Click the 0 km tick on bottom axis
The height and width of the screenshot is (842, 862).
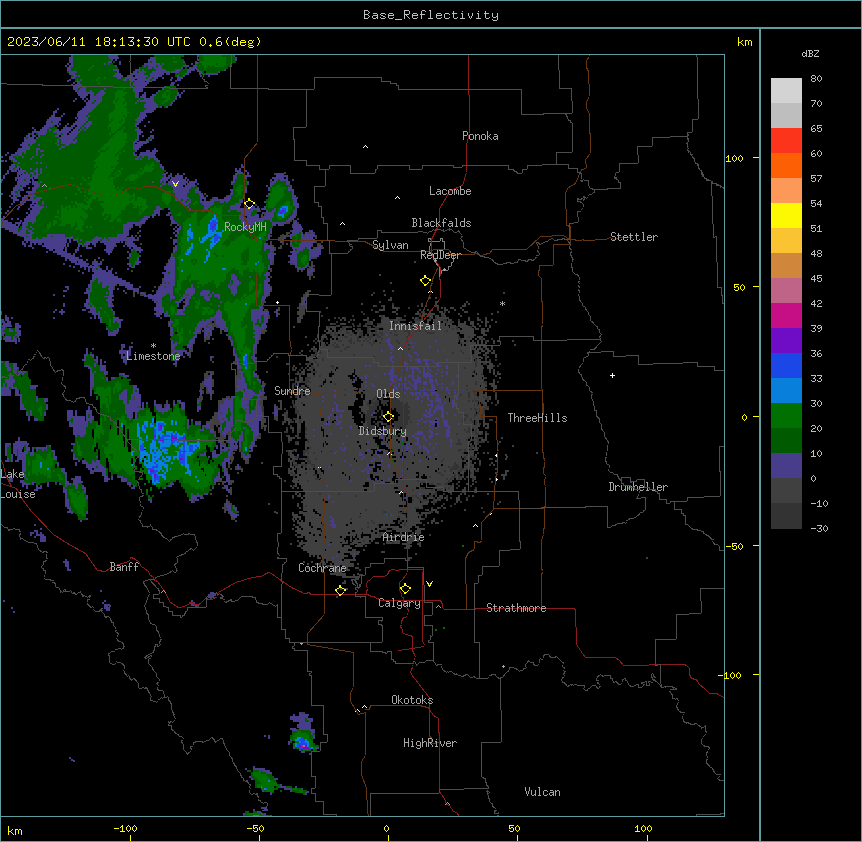(386, 828)
